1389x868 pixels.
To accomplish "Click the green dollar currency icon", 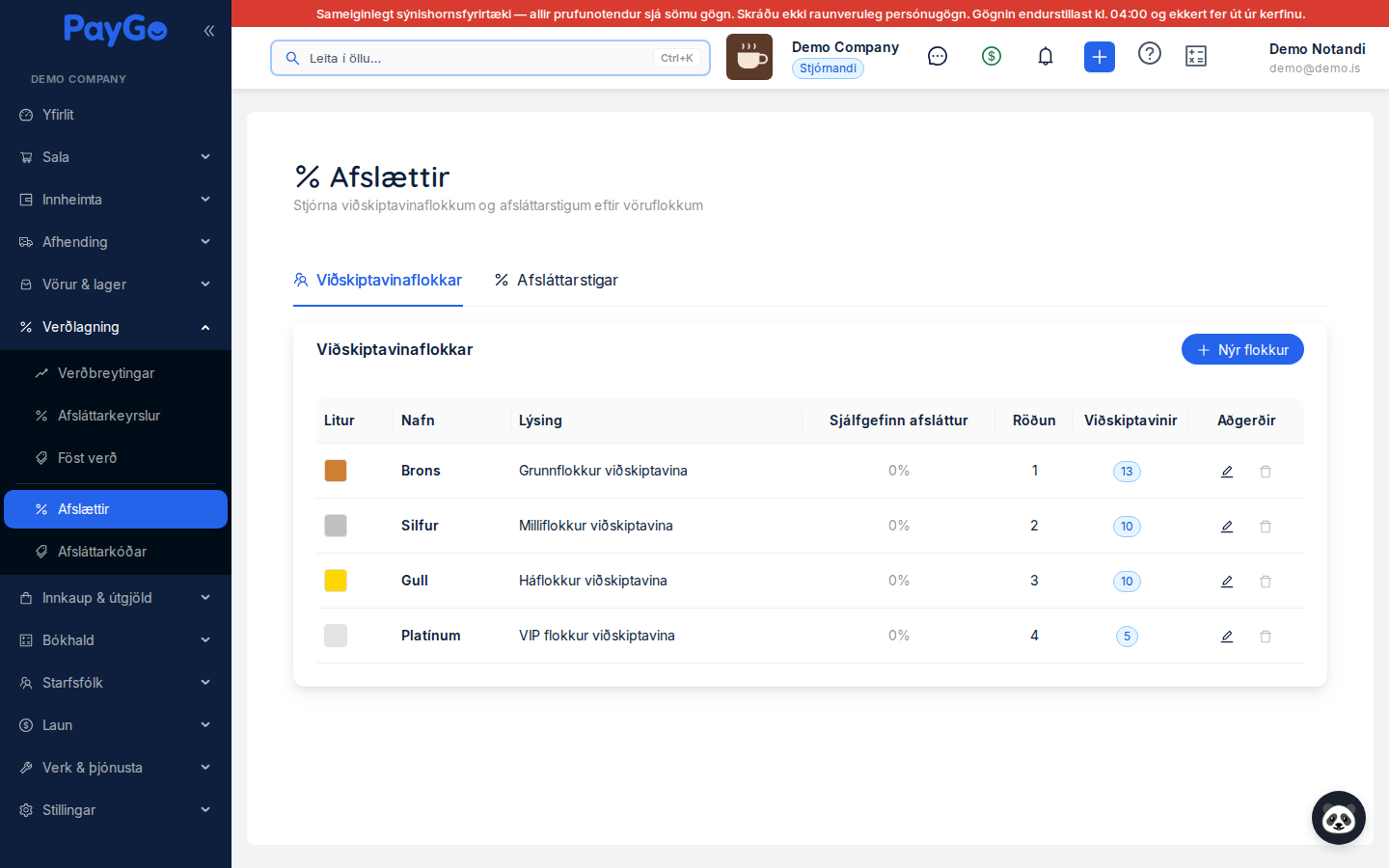I will (x=992, y=57).
